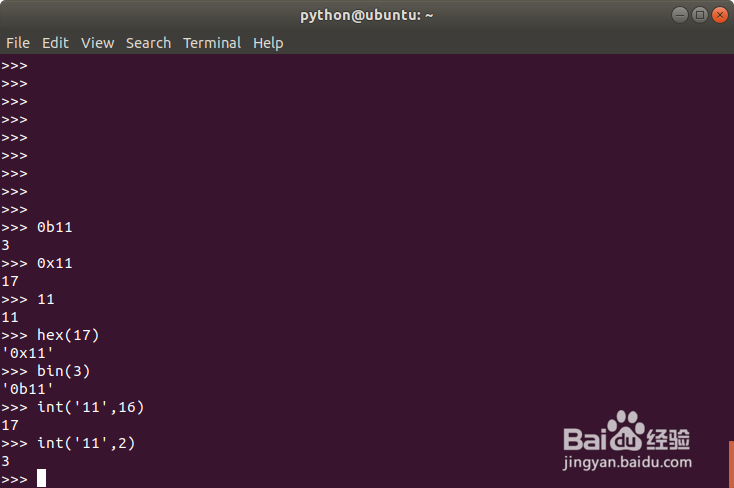Minimize the terminal window

click(x=680, y=14)
